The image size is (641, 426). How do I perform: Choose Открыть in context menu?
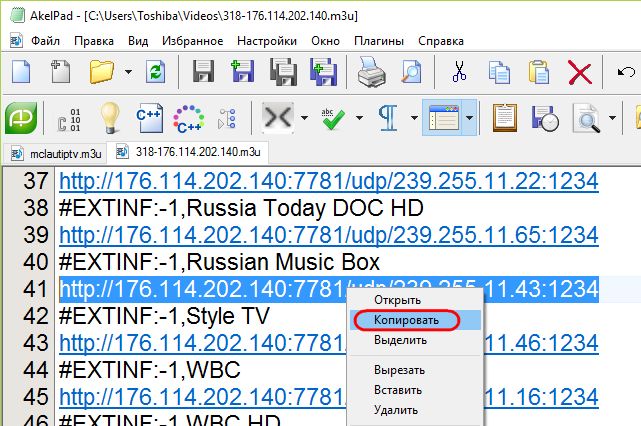[415, 300]
